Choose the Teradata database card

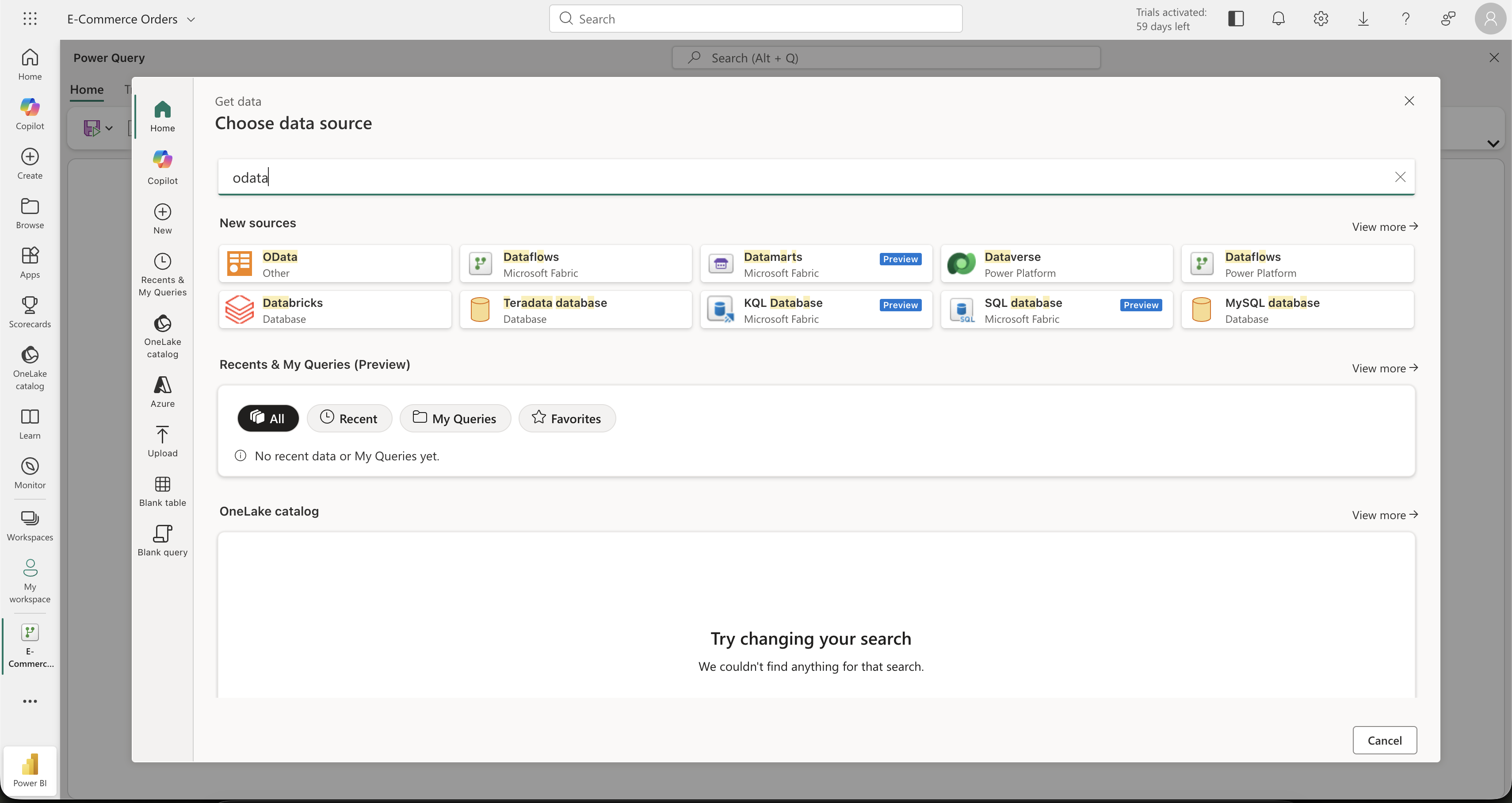[x=576, y=310]
